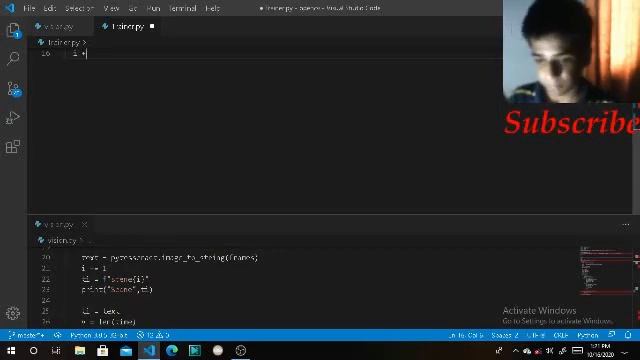Change the UTF-8 file encoding
This screenshot has height=360, width=640.
tap(536, 335)
